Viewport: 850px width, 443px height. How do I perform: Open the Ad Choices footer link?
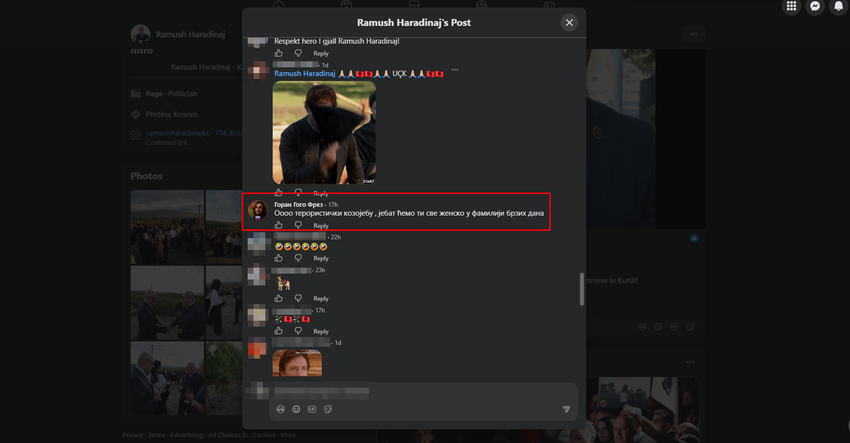tap(228, 435)
